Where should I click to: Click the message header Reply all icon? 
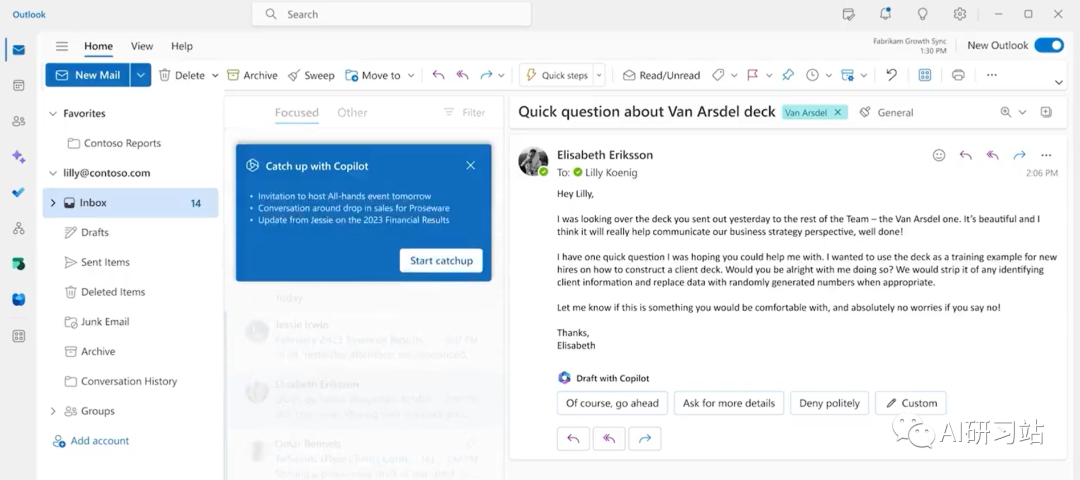coord(993,155)
